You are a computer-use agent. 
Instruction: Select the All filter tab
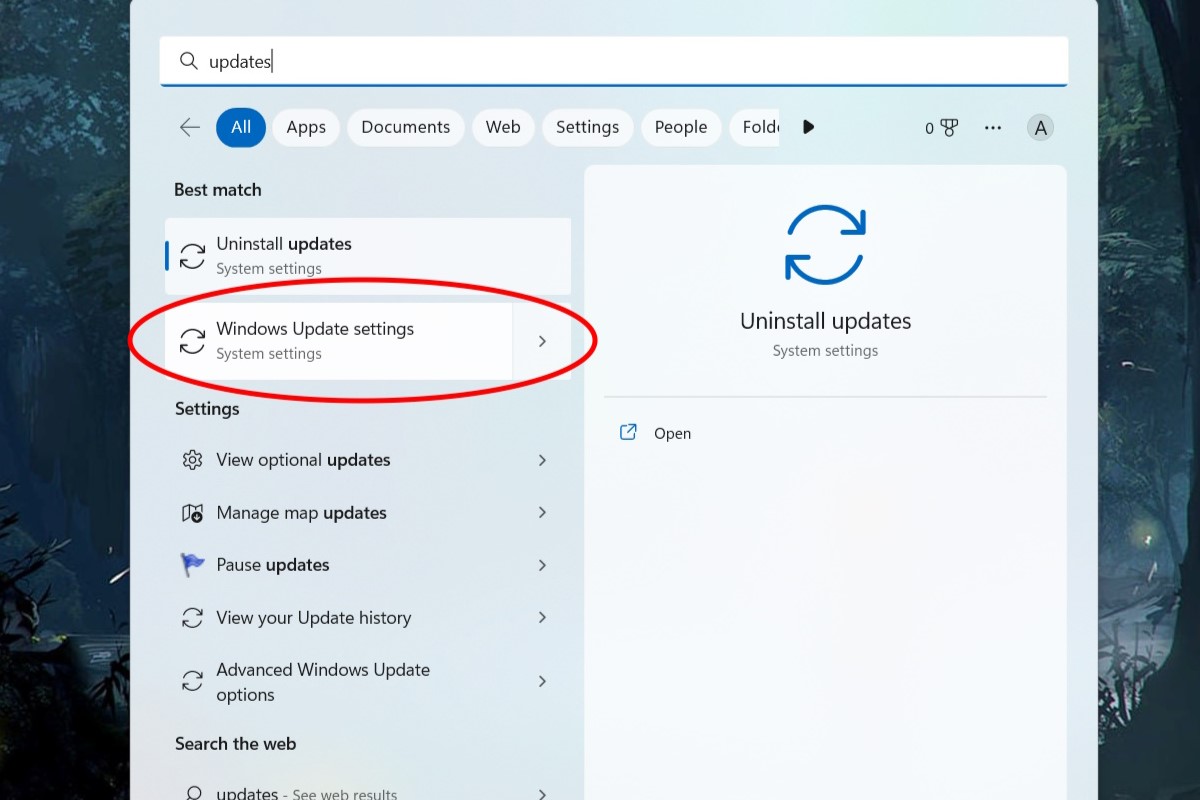point(241,127)
